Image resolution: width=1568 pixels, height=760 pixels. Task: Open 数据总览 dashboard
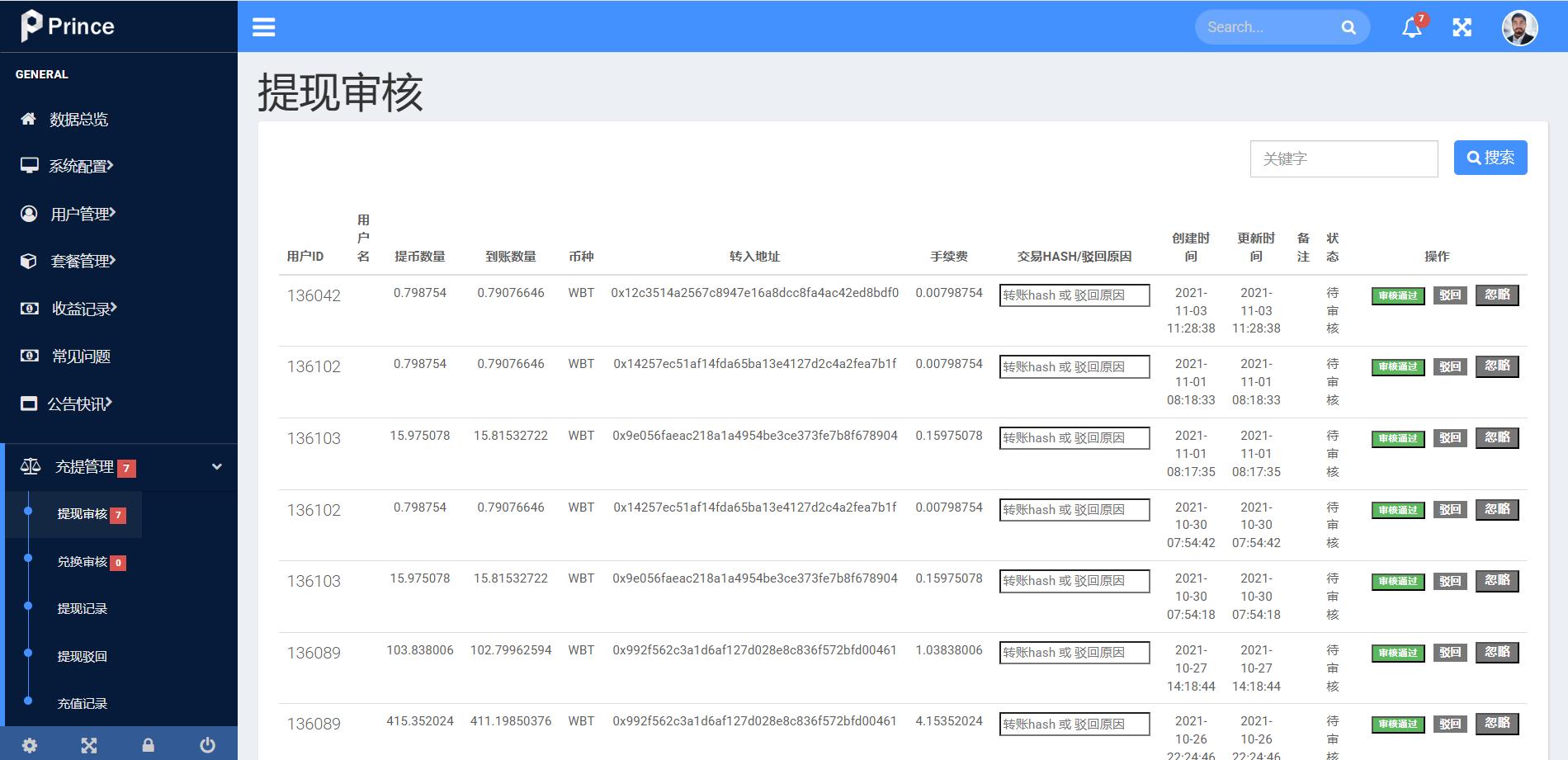pyautogui.click(x=78, y=119)
